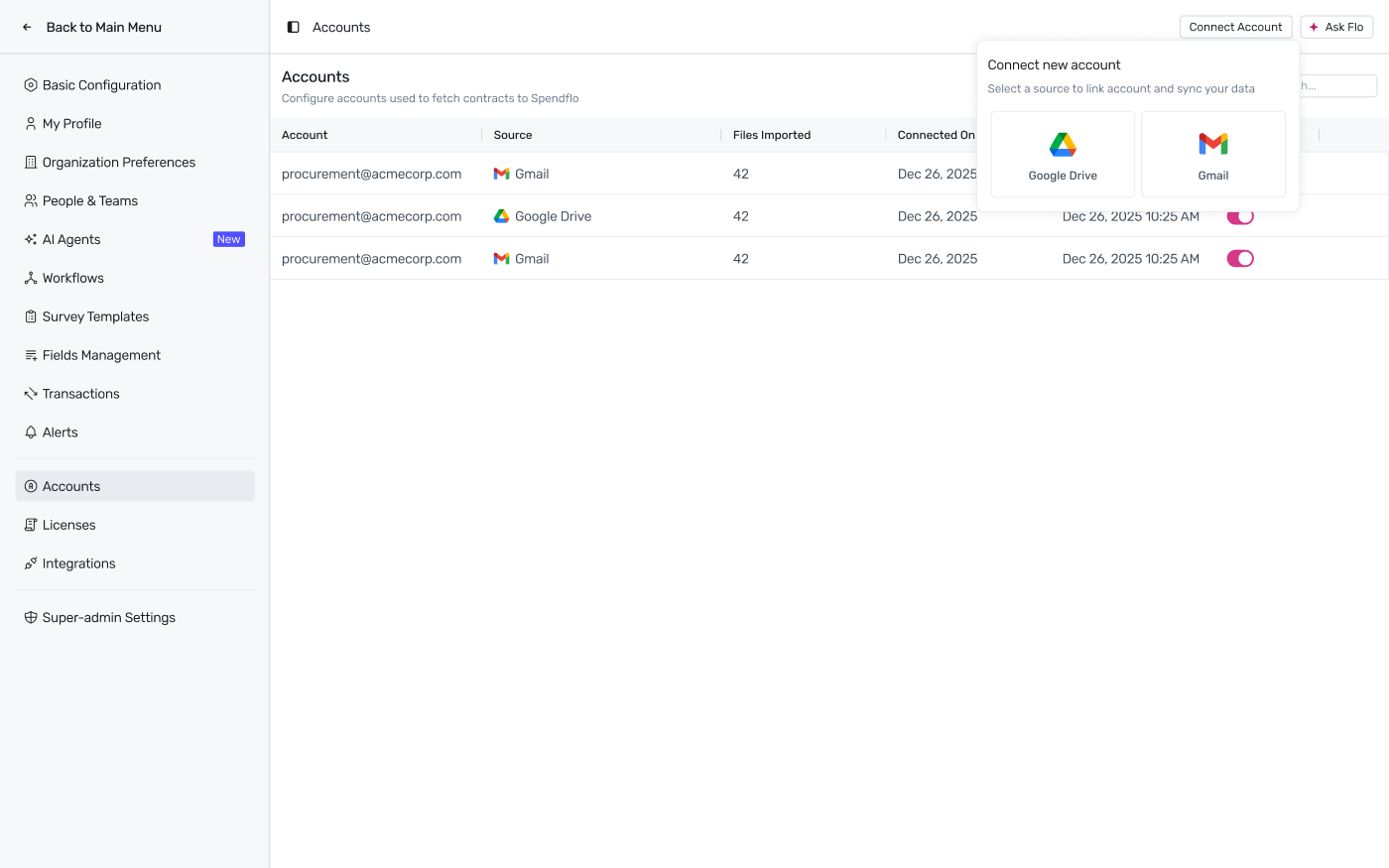Click the My Profile person icon

(x=31, y=124)
